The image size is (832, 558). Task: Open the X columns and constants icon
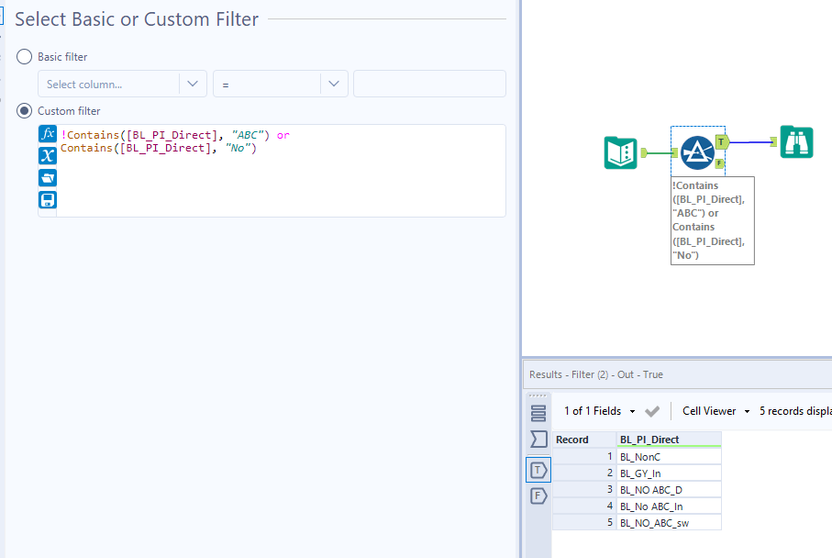click(x=48, y=155)
